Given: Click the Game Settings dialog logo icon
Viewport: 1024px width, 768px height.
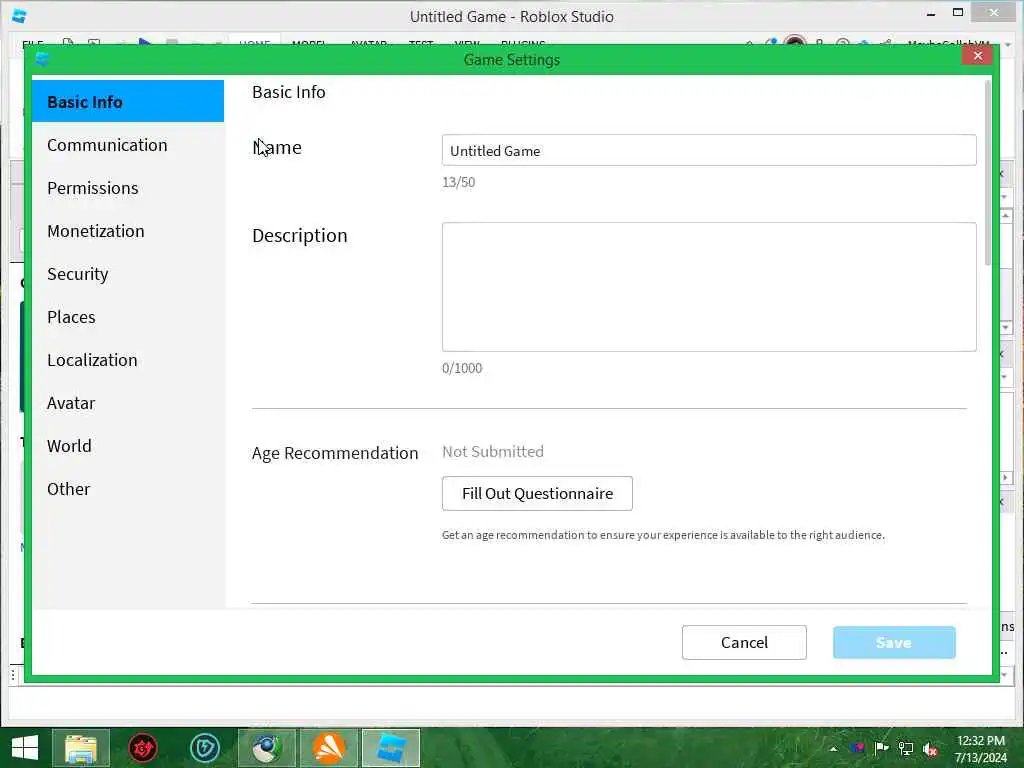Looking at the screenshot, I should point(43,59).
